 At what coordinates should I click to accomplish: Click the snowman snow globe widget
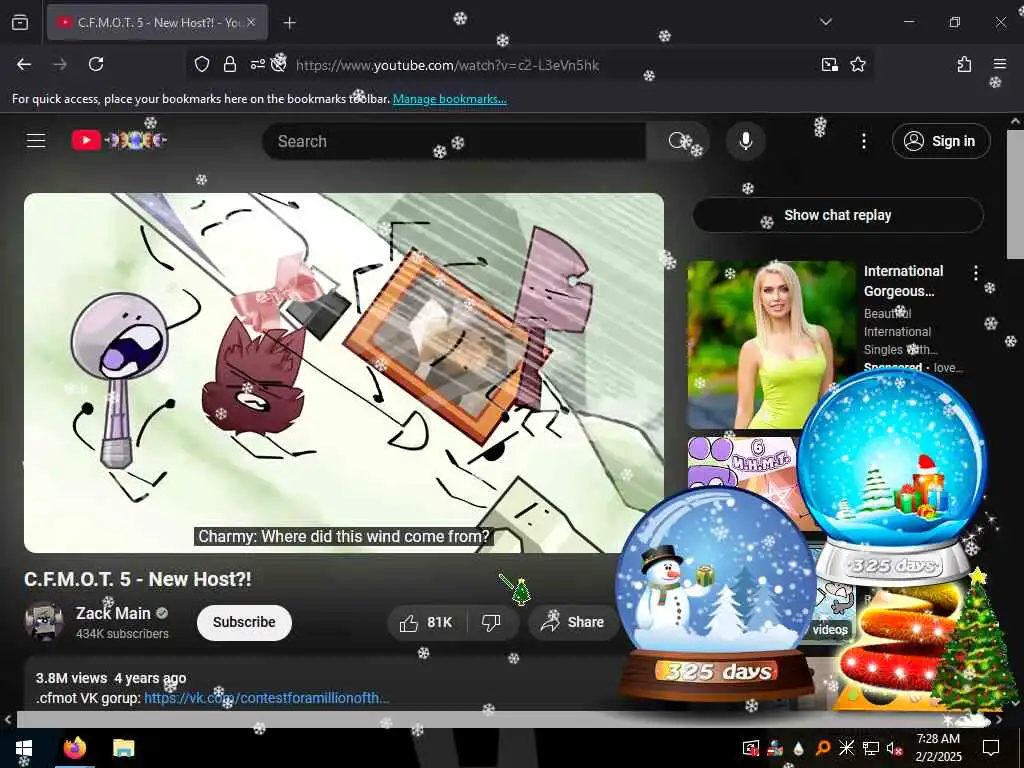[x=716, y=593]
